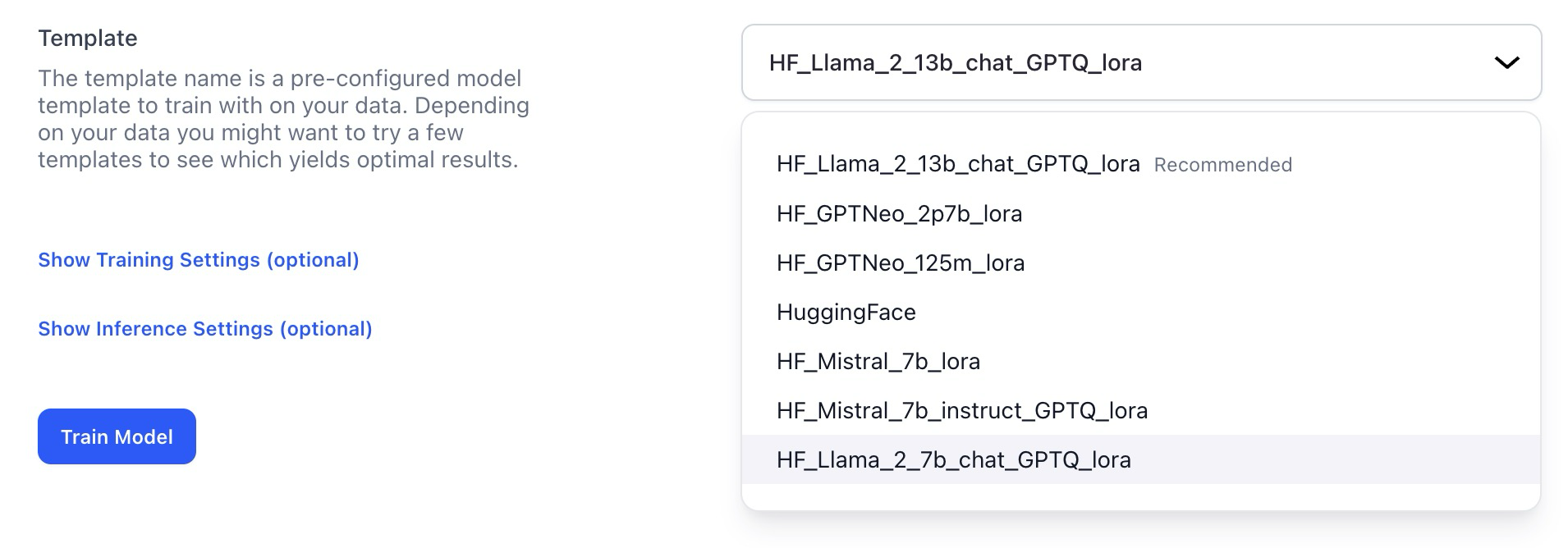Screen dimensions: 1568x548
Task: Expand Show Training Settings (optional)
Action: point(198,260)
